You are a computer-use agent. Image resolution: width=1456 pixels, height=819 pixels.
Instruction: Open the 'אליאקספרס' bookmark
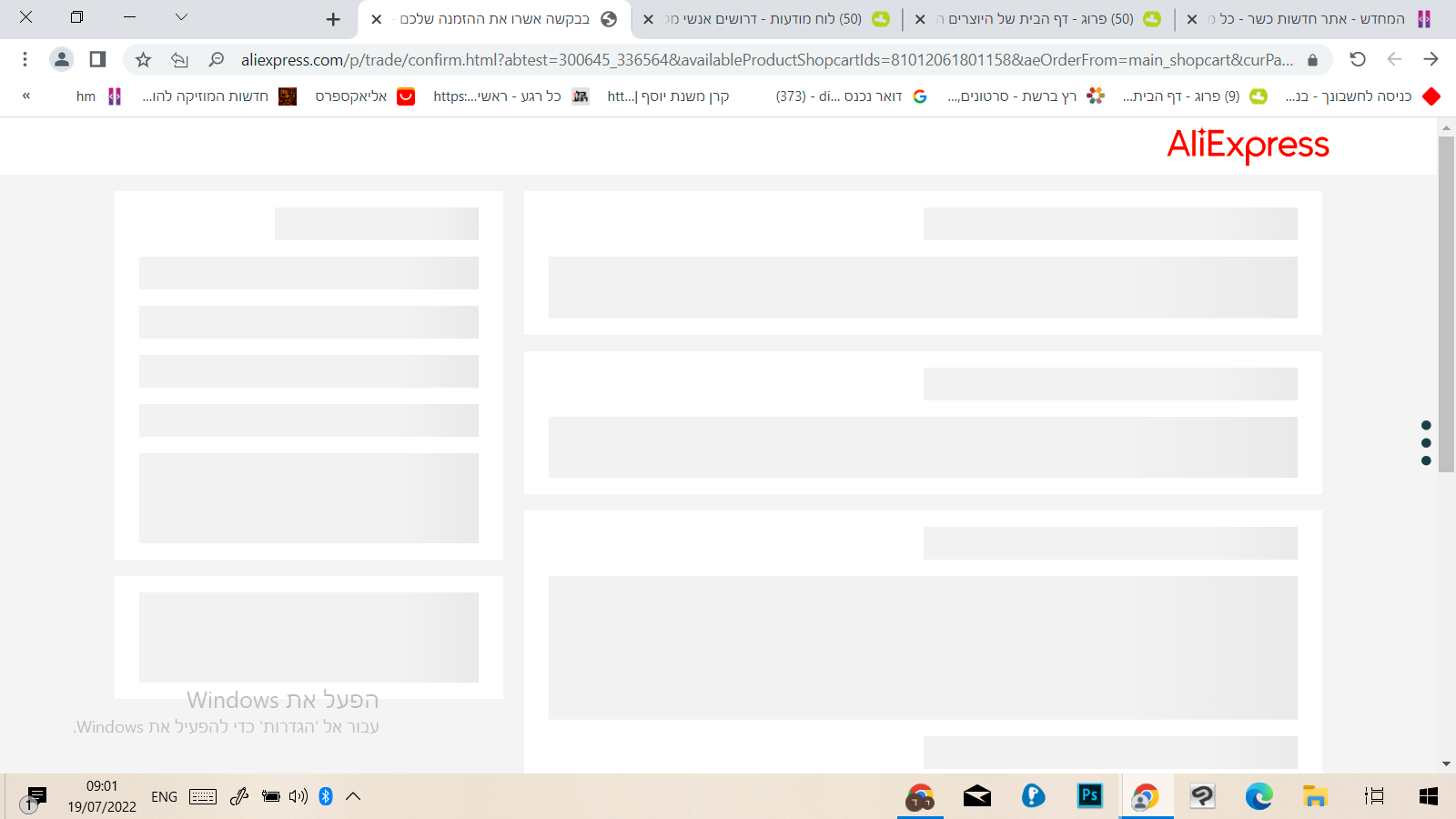click(365, 96)
